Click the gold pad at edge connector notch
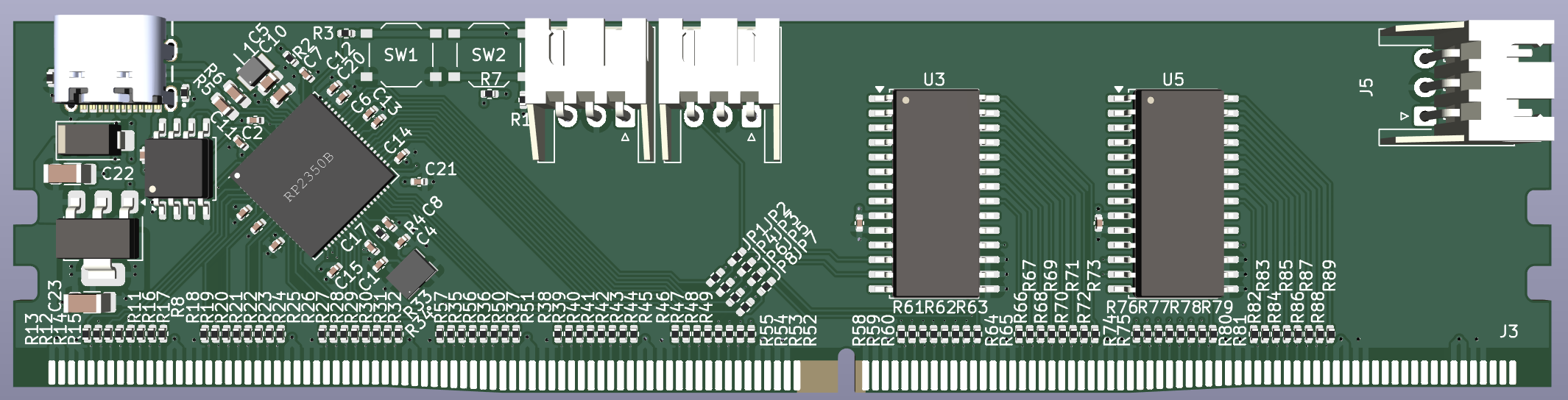Screen dimensions: 1568x400 (819, 376)
